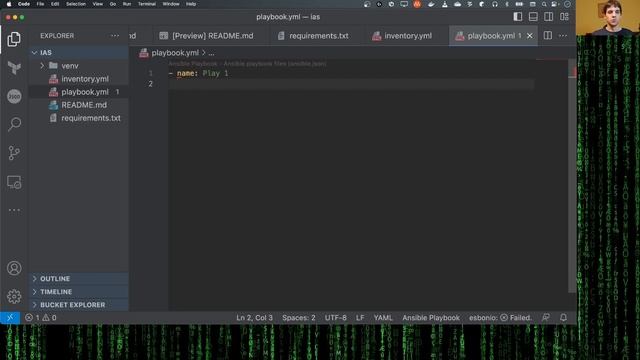The width and height of the screenshot is (640, 360).
Task: Open the Terminal menu
Action: click(147, 4)
